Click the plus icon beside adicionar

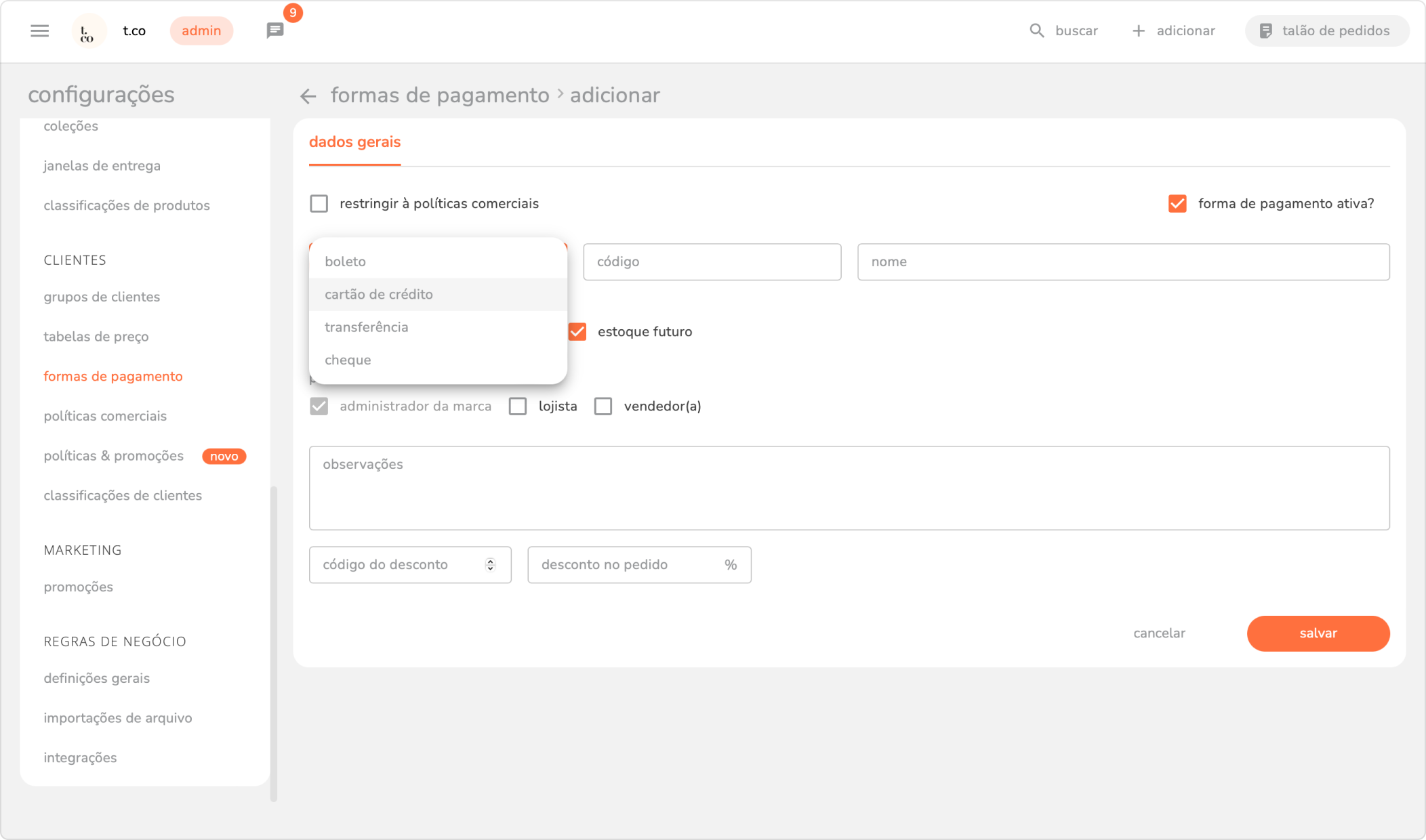tap(1139, 30)
